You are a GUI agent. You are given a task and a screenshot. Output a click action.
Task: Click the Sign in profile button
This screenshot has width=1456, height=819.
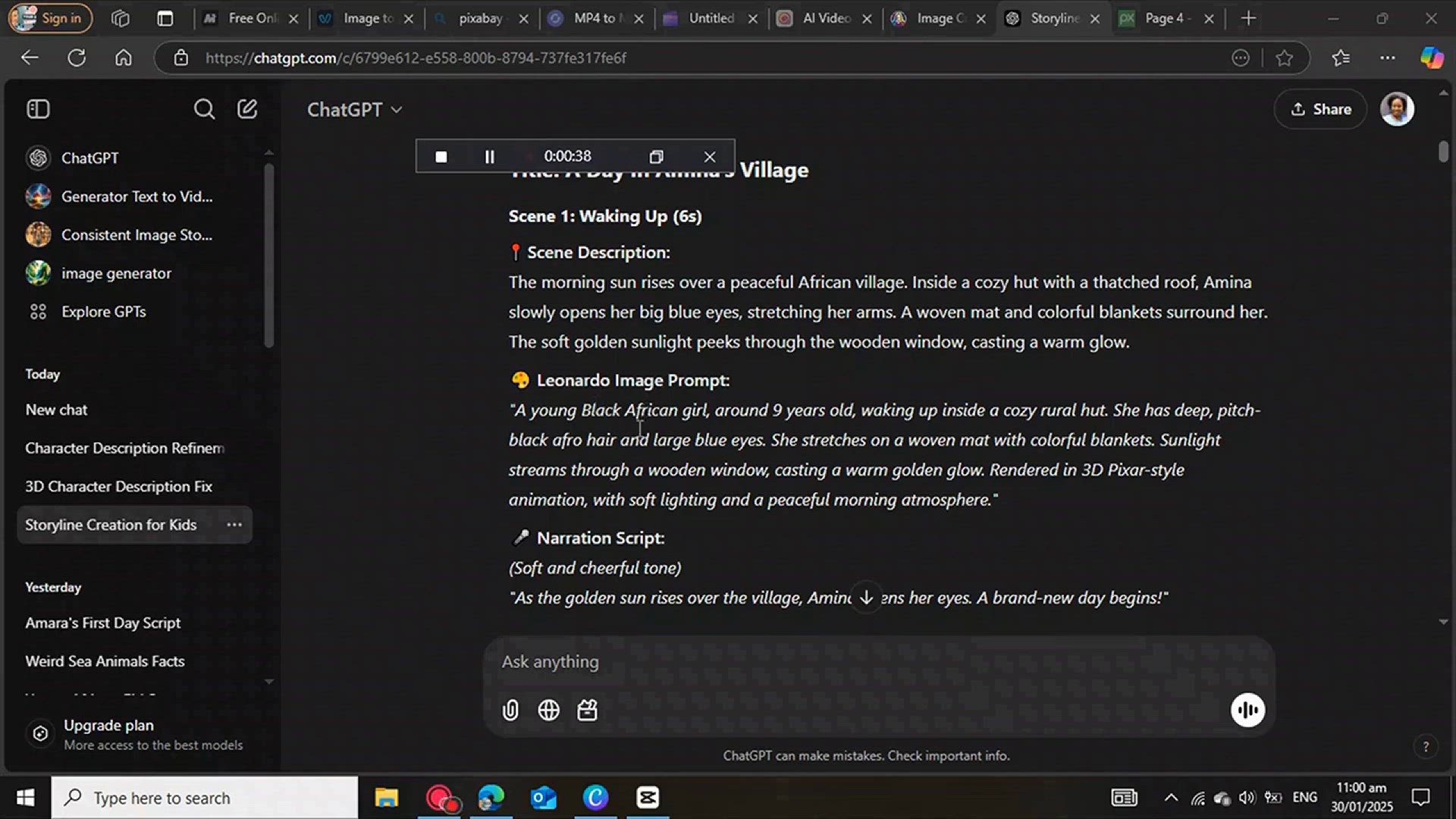pyautogui.click(x=50, y=18)
